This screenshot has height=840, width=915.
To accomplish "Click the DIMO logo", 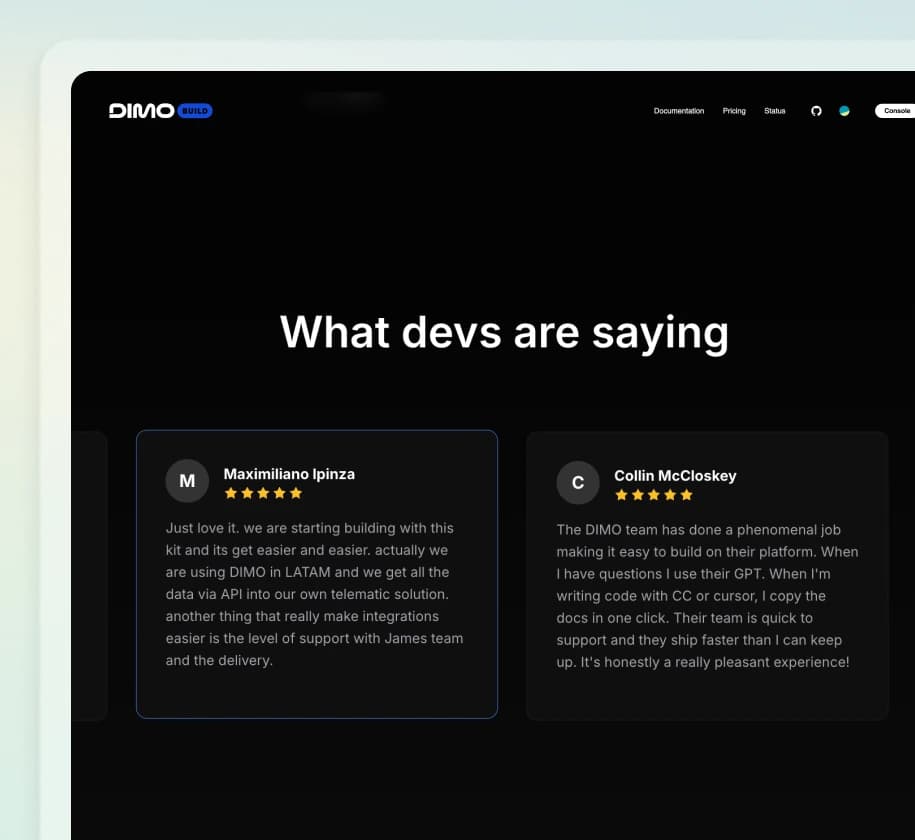I will click(138, 111).
